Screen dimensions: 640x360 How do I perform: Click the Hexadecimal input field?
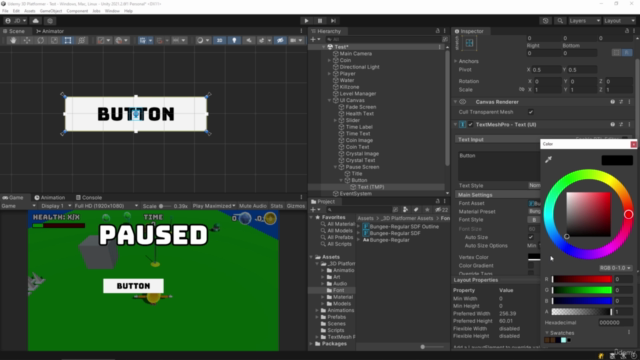tap(616, 322)
